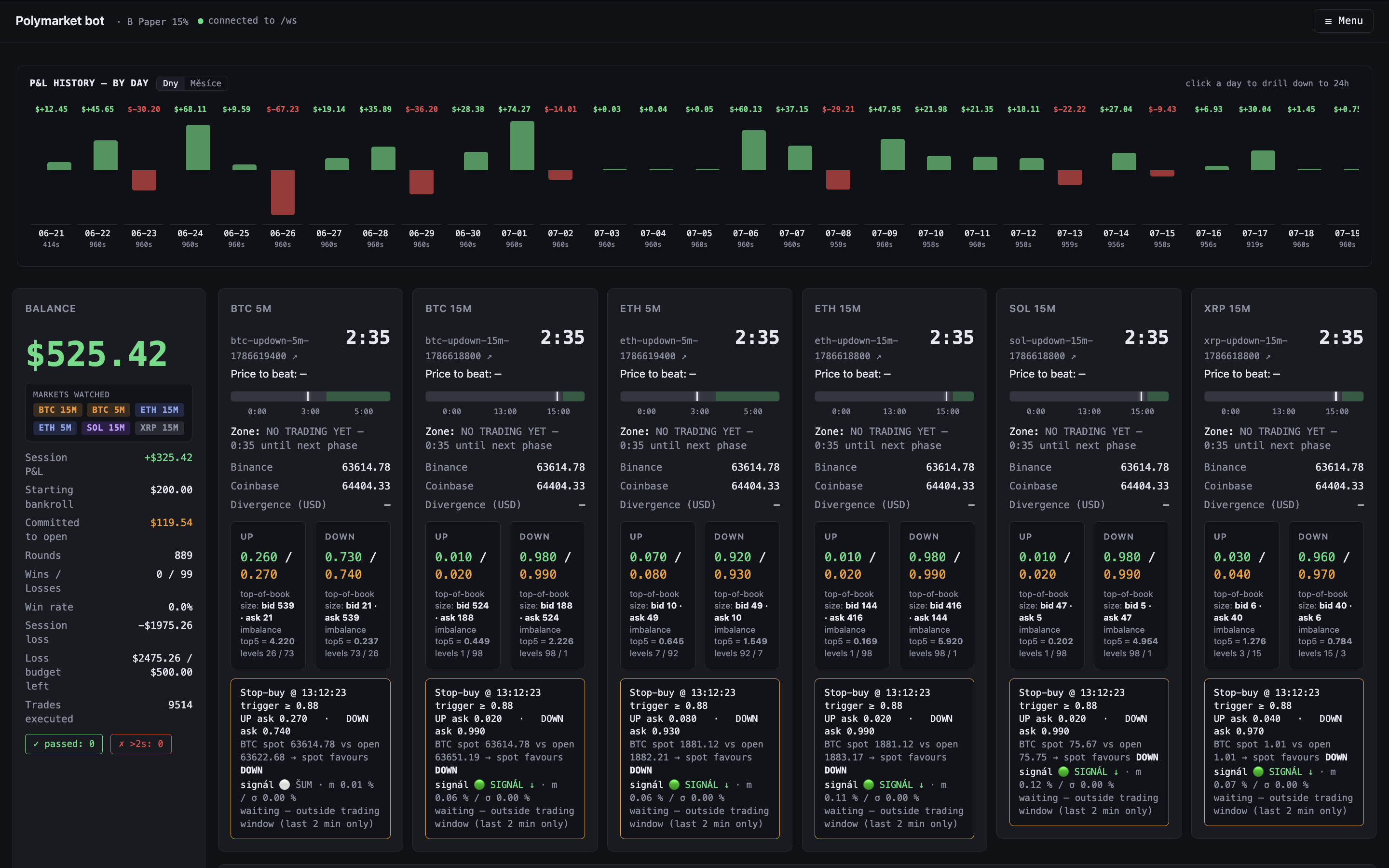This screenshot has width=1389, height=868.
Task: Click the Trades executed 9514 value
Action: pos(180,705)
